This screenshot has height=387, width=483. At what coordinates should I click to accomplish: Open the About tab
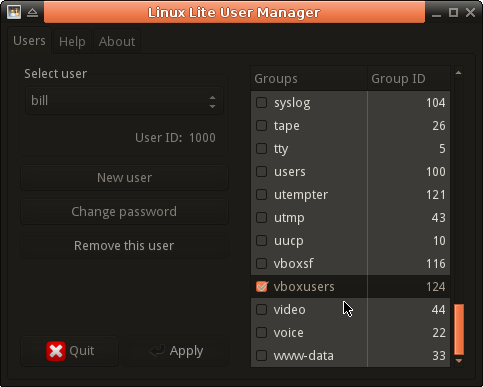tap(117, 42)
